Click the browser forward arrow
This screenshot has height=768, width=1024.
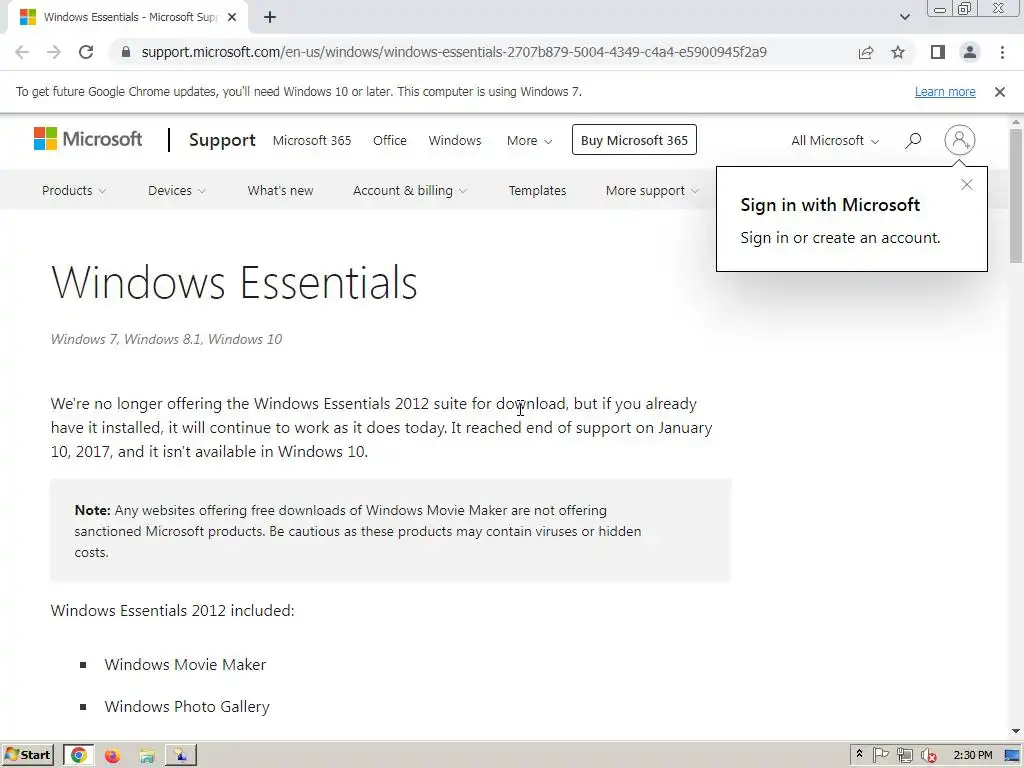pos(54,52)
